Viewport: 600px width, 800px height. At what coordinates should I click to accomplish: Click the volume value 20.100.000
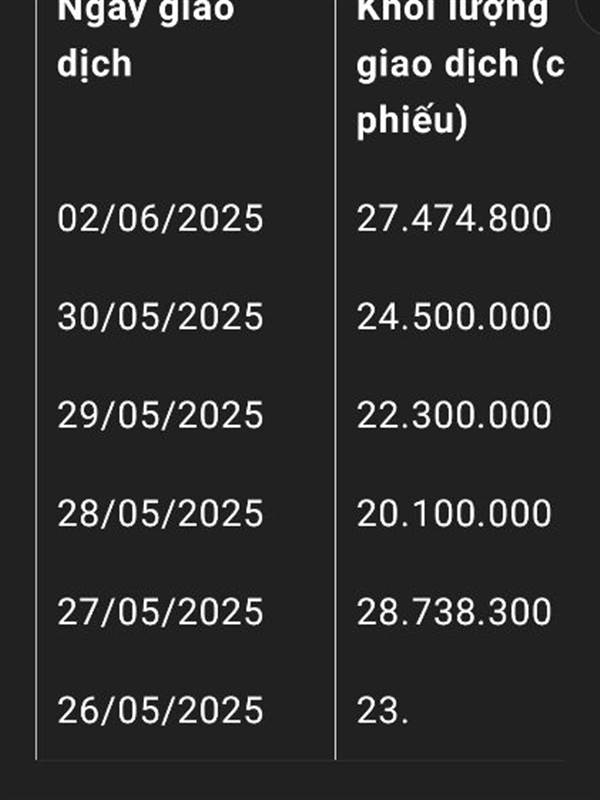pyautogui.click(x=454, y=513)
